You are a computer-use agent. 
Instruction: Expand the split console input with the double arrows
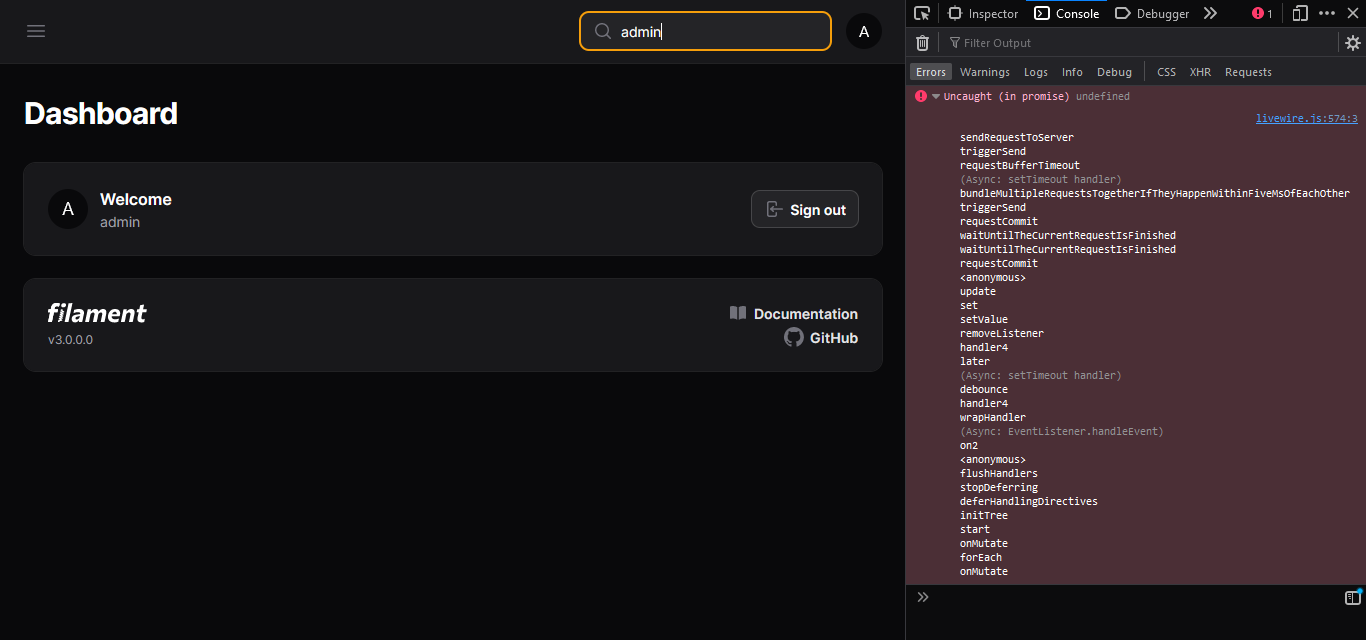922,596
